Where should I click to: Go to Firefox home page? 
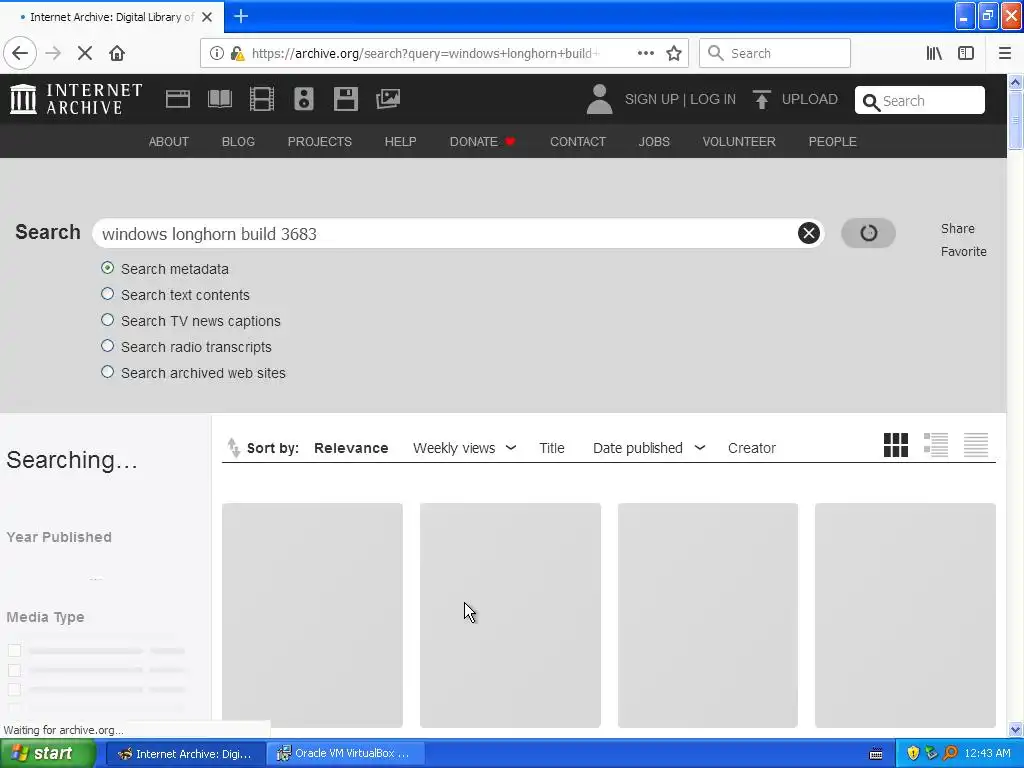[x=117, y=53]
